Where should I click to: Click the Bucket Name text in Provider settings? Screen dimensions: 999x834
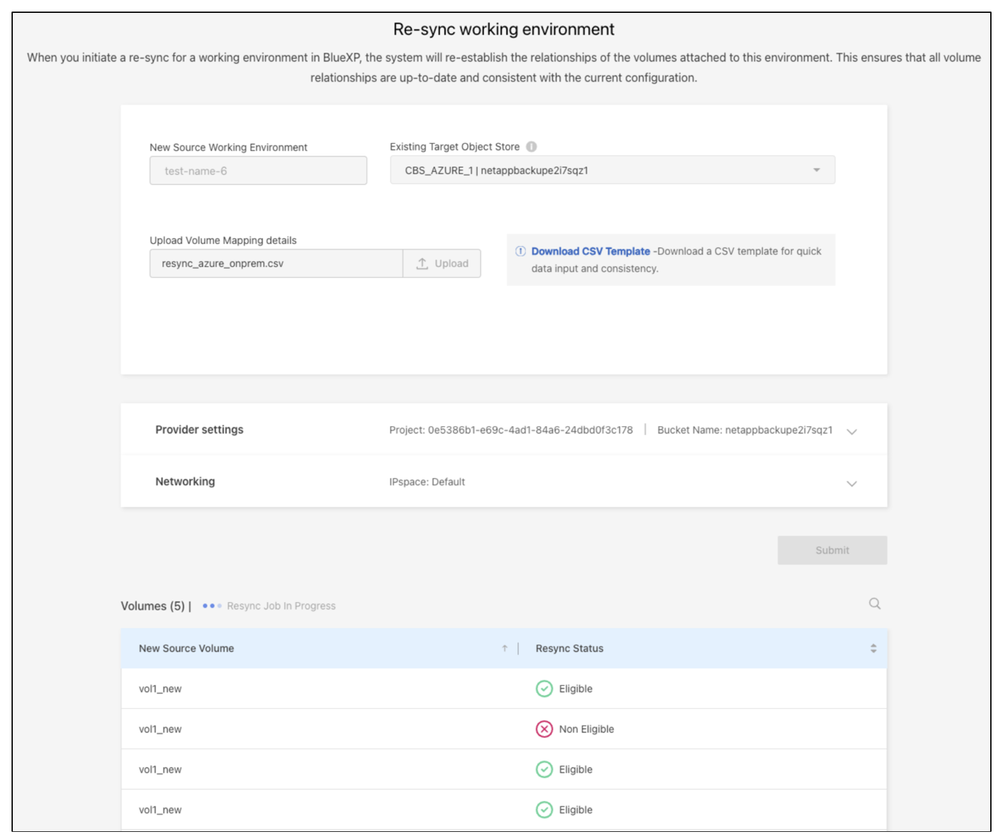[x=744, y=430]
